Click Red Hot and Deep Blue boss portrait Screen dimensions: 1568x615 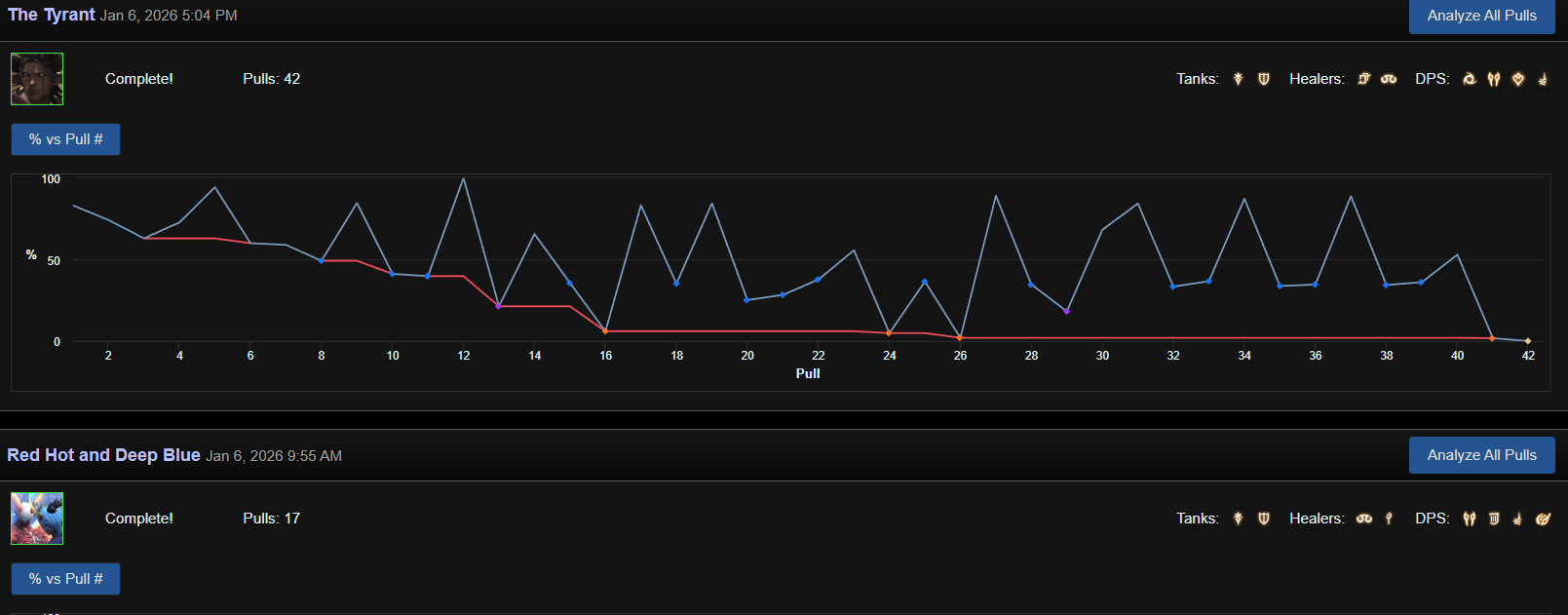(x=37, y=519)
